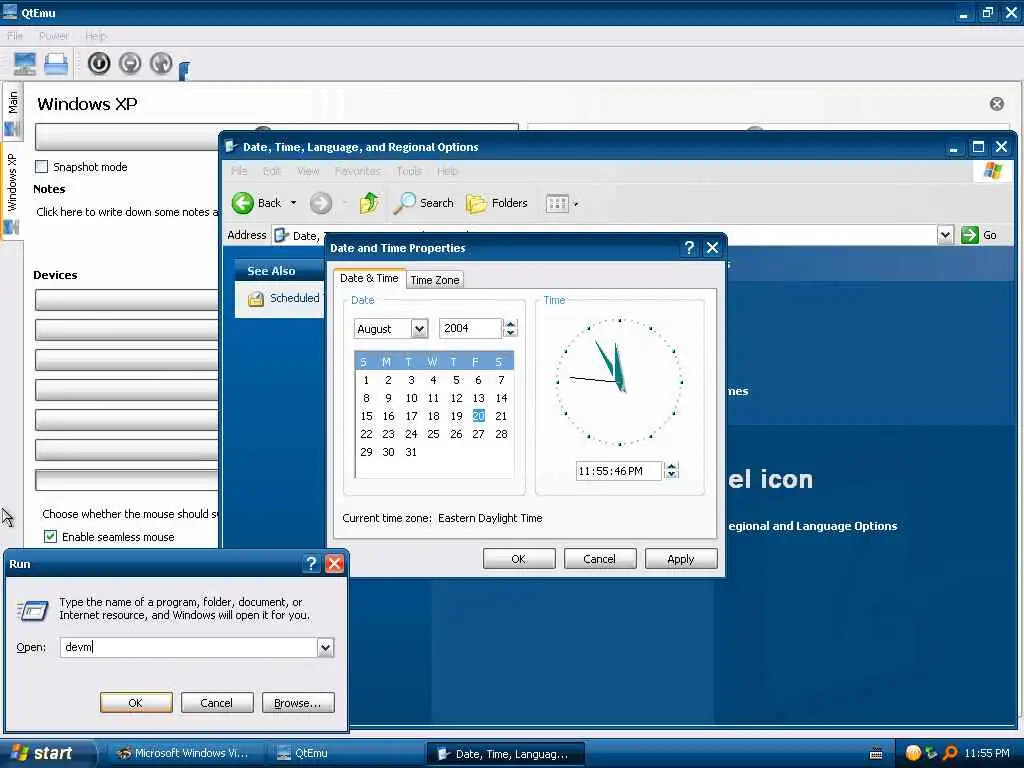This screenshot has width=1024, height=768.
Task: Click the Forward arrow in explorer toolbar
Action: click(x=321, y=203)
